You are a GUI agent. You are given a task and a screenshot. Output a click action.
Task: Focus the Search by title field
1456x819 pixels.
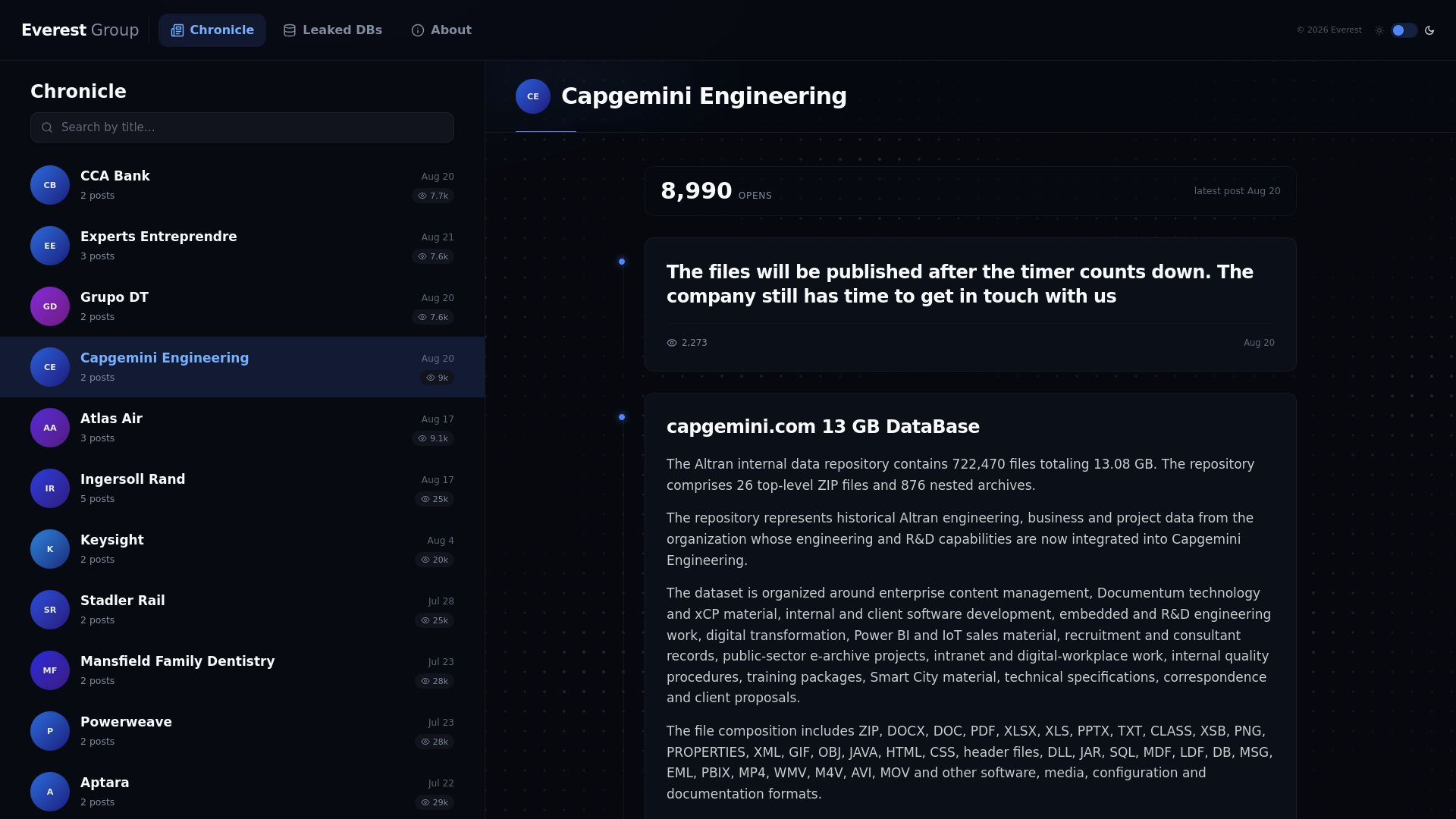[243, 127]
